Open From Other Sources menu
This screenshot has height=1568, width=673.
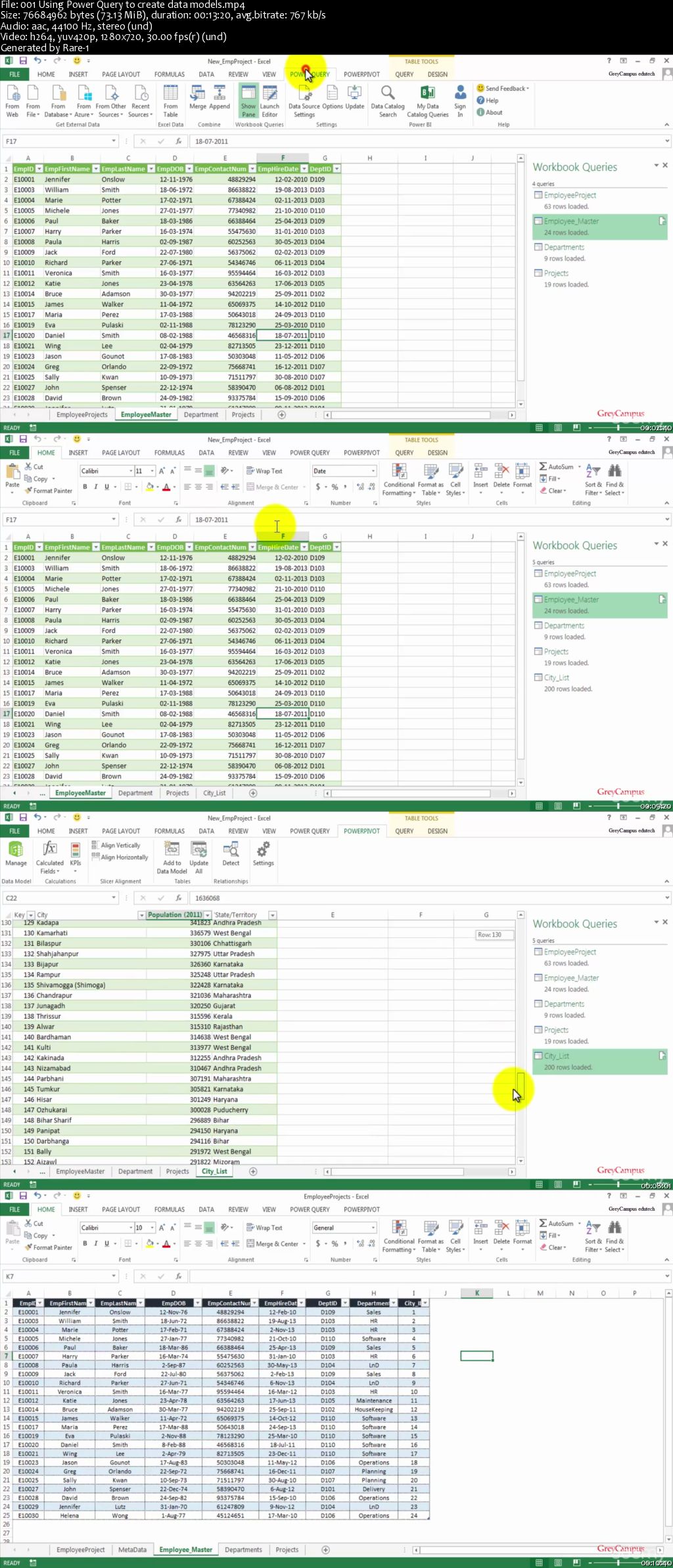(x=111, y=101)
